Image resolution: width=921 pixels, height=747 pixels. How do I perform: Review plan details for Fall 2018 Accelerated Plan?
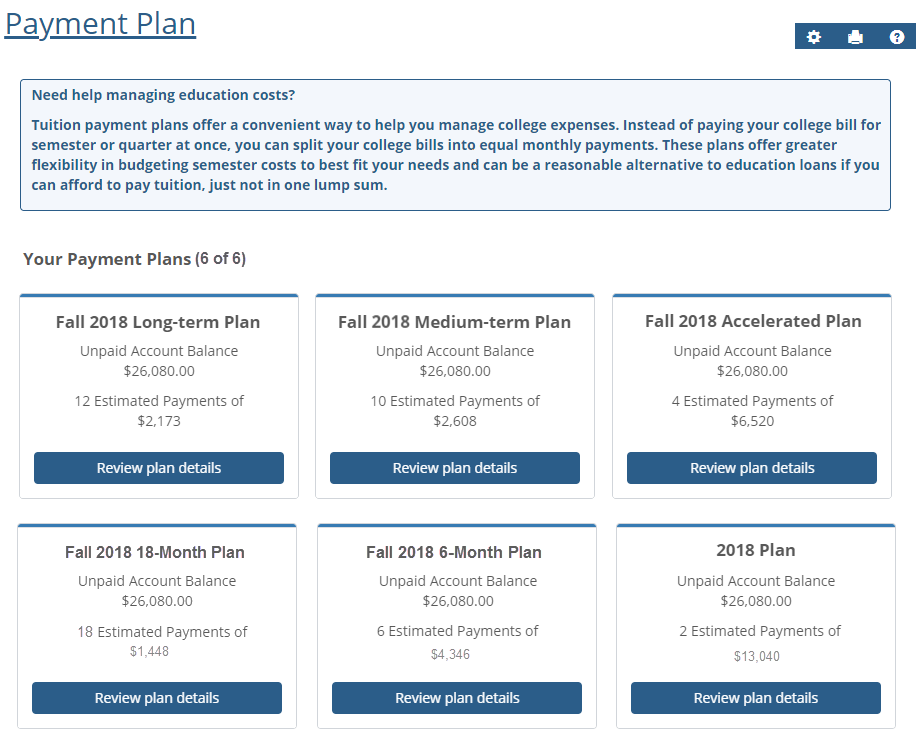[752, 468]
